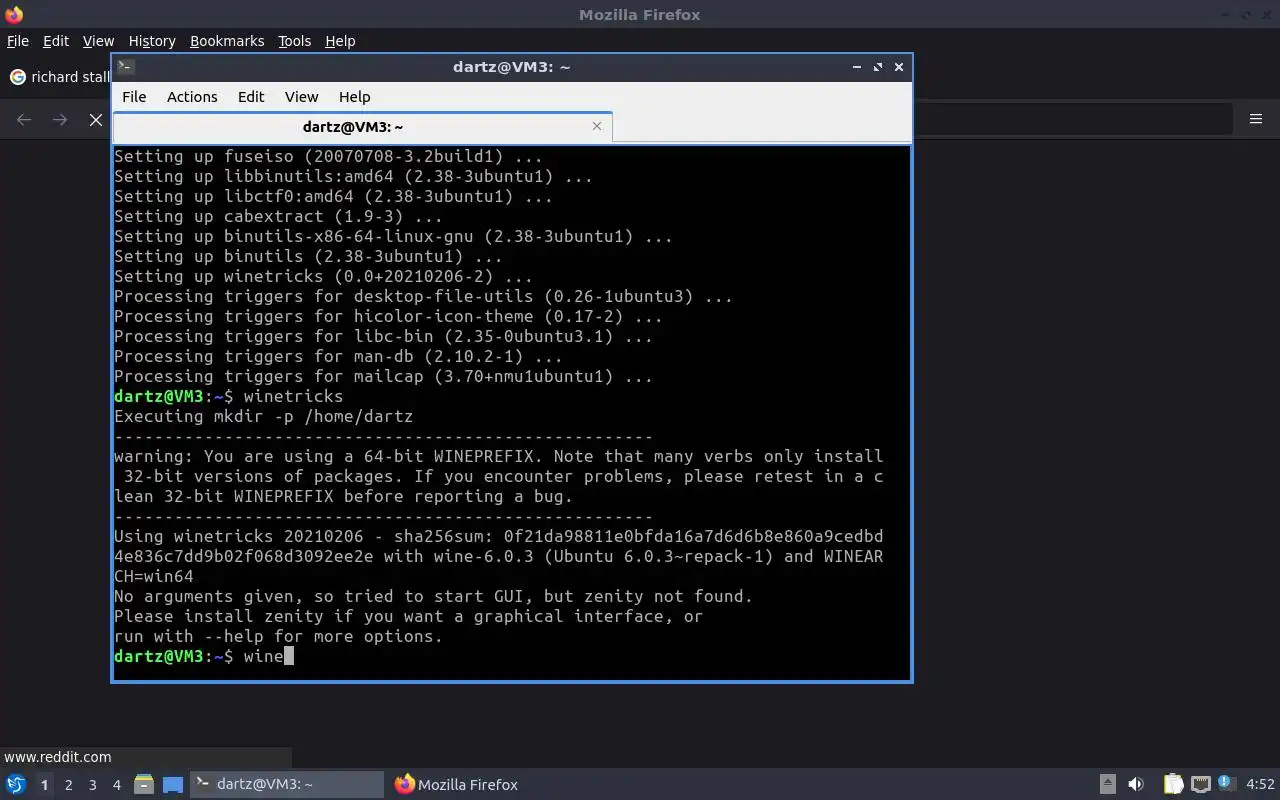Click 'Please install zenity' output line
This screenshot has height=800, width=1280.
tap(408, 616)
